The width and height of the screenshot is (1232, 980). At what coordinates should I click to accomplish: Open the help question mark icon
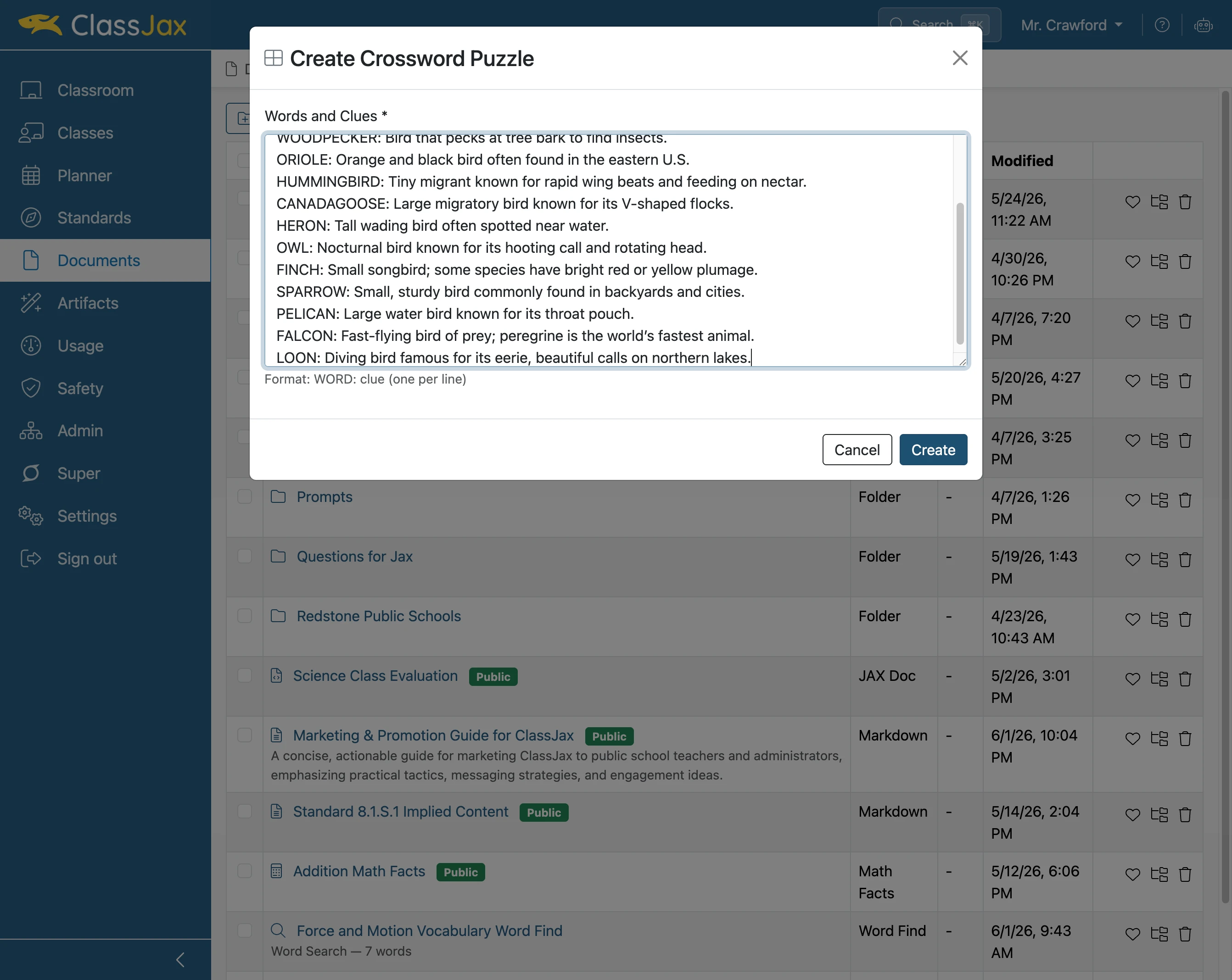pos(1162,25)
